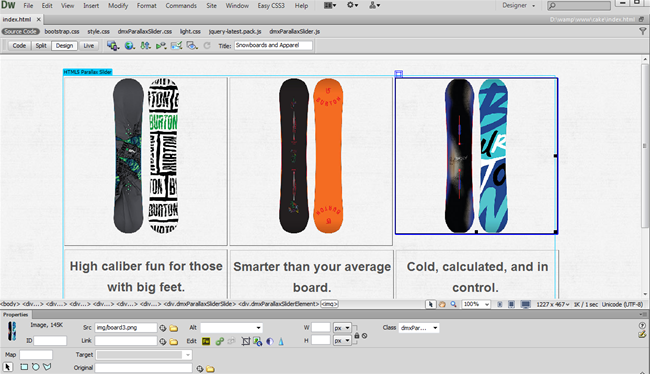Select the status bar Select tool arrow
This screenshot has height=374, width=650.
431,304
